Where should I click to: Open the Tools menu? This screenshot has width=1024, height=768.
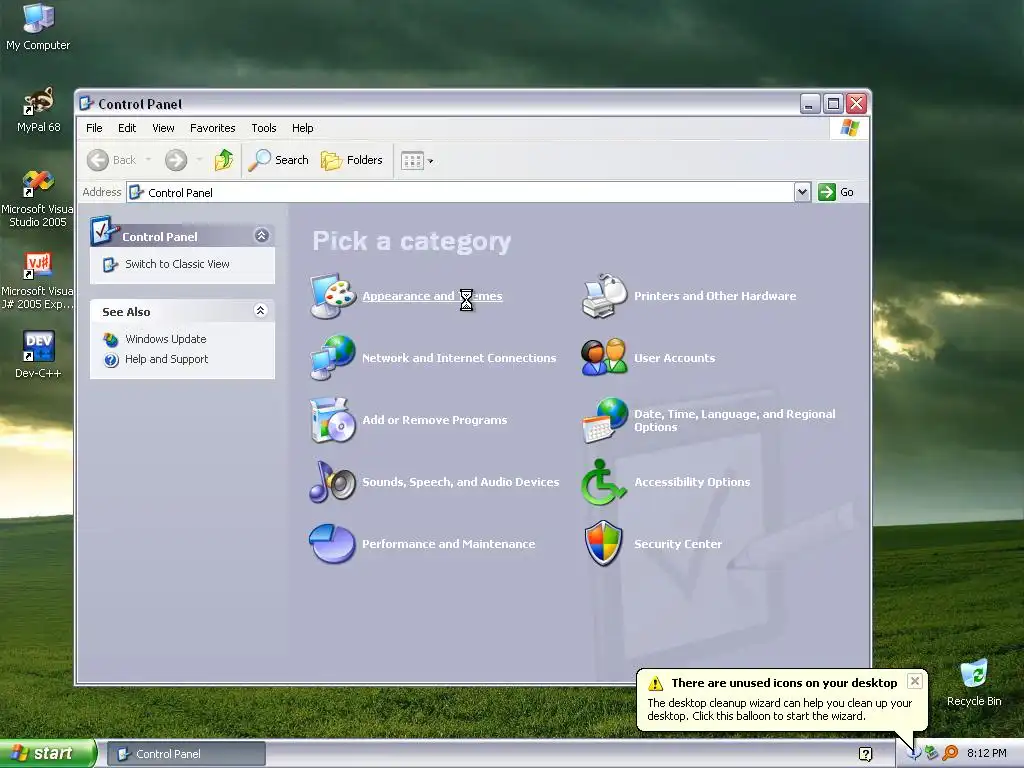coord(264,128)
